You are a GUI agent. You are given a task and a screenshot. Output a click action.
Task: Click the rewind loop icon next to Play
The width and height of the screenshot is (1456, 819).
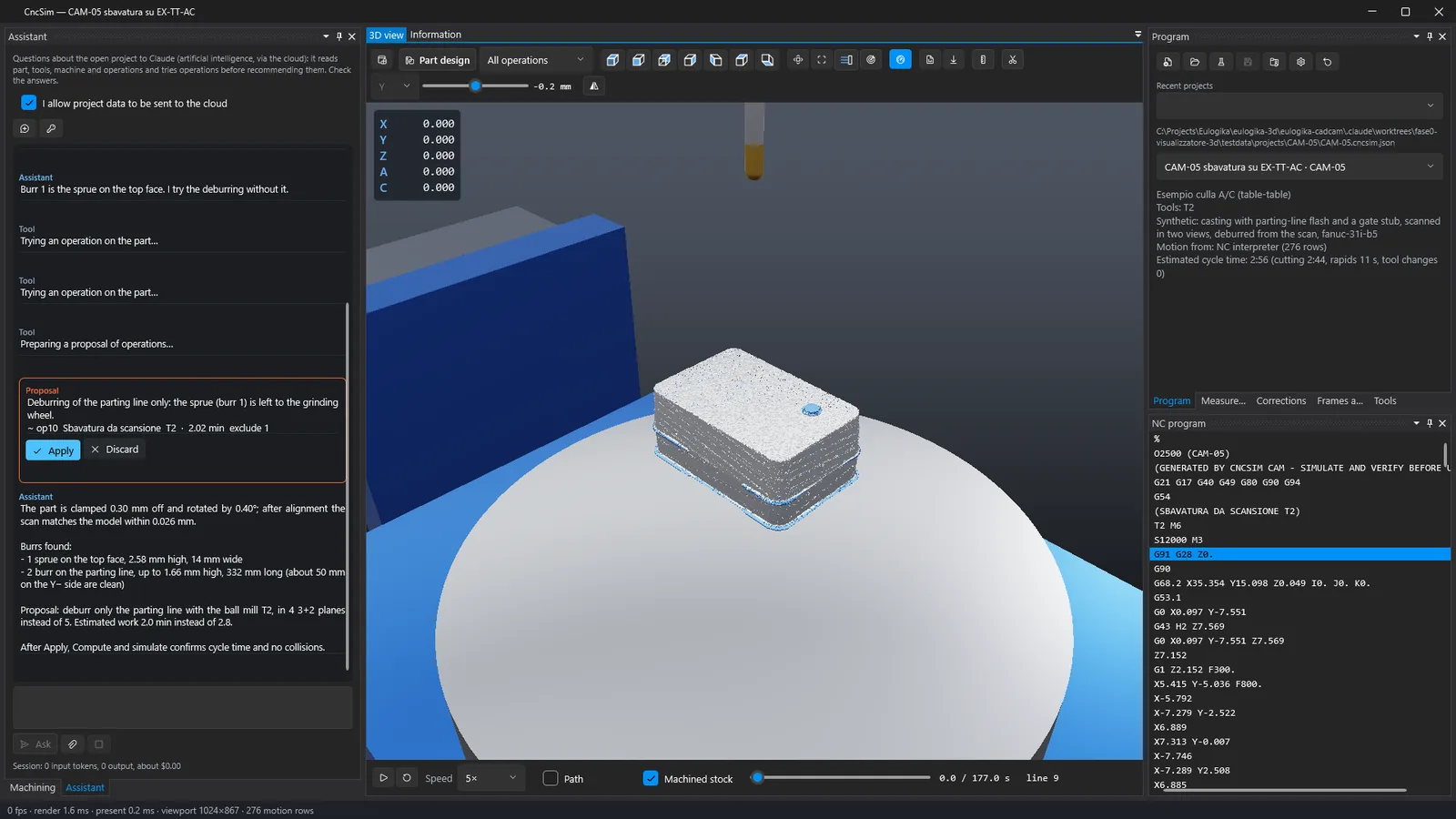(407, 778)
